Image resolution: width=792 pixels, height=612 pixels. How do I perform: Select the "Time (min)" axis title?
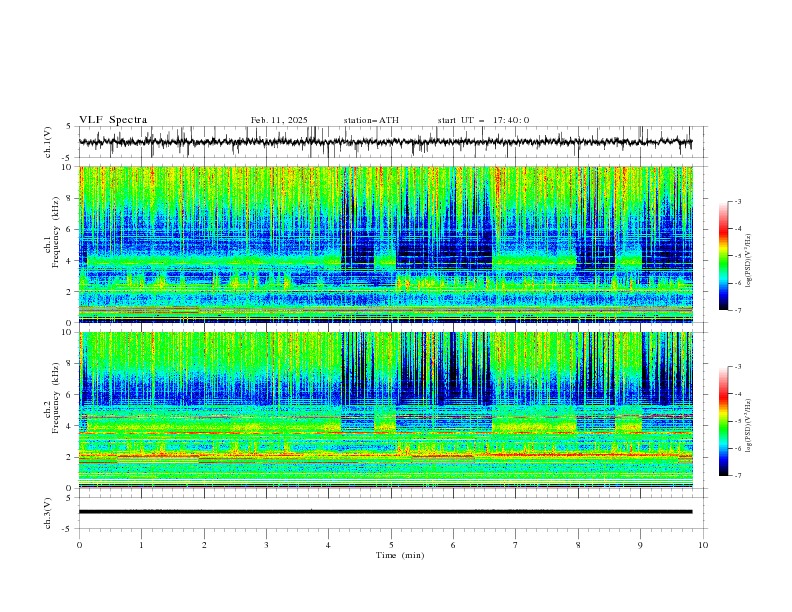tap(400, 555)
